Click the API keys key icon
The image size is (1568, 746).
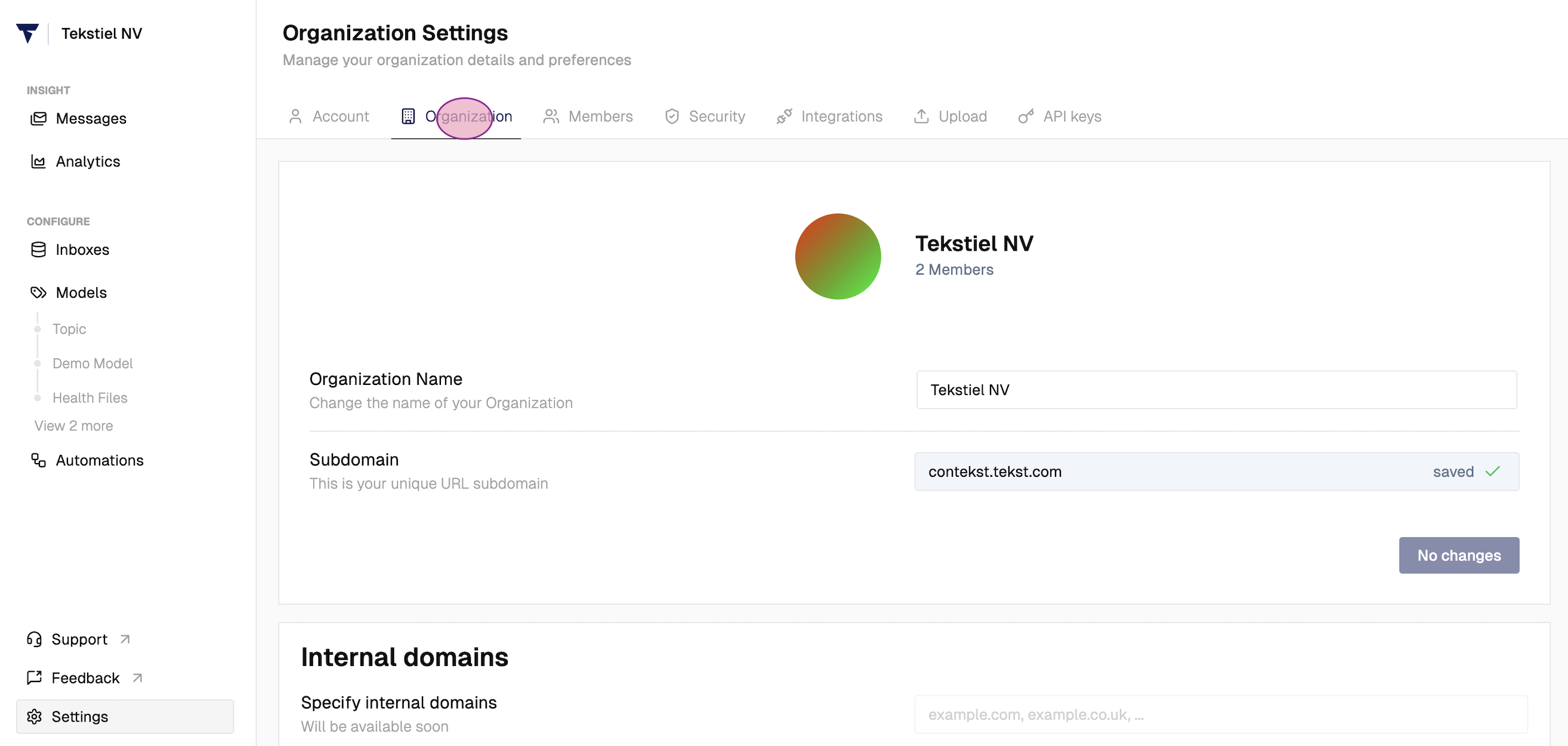[x=1026, y=116]
